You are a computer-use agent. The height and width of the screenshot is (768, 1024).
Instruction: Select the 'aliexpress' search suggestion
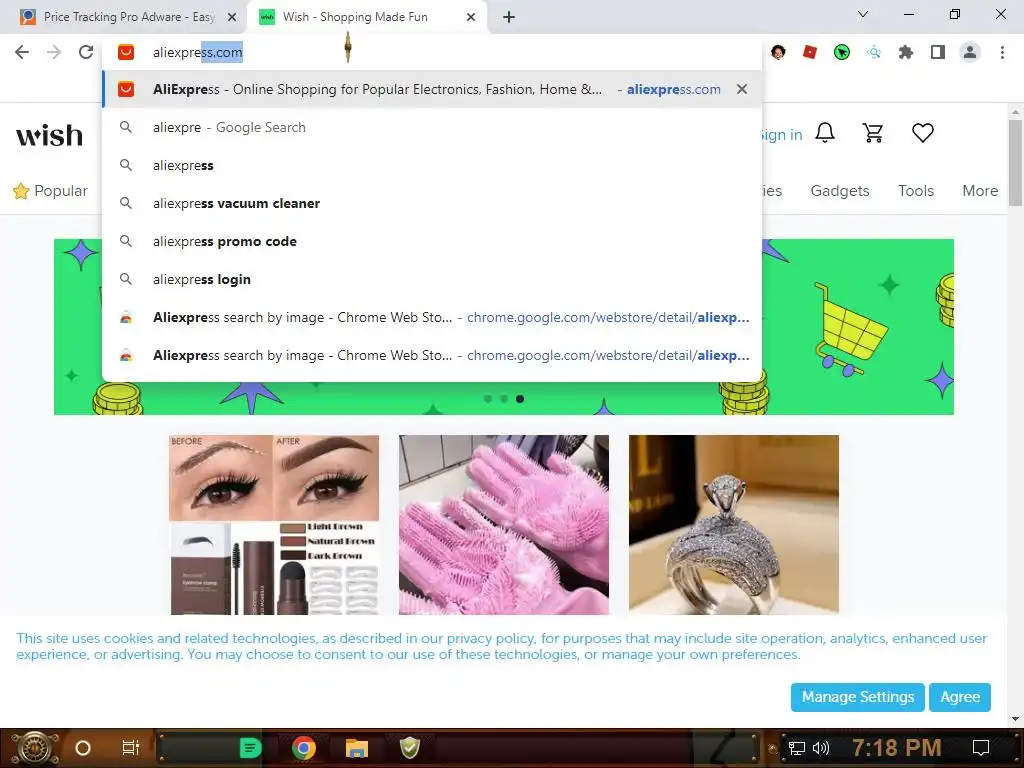coord(431,165)
